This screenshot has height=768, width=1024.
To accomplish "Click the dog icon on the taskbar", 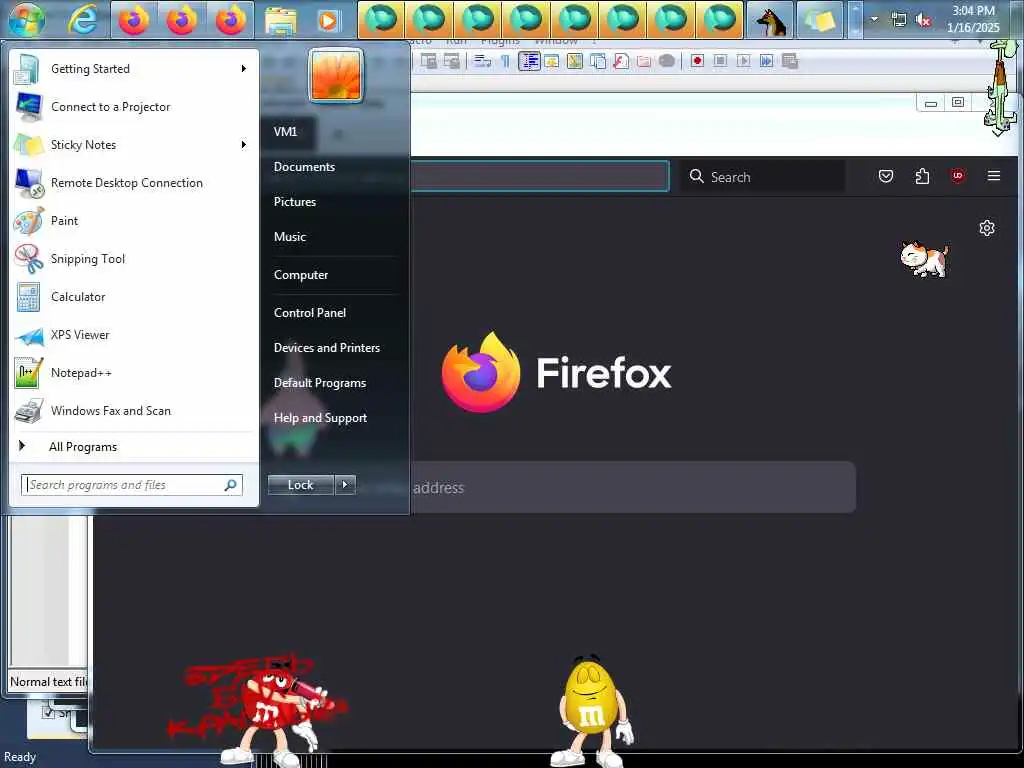I will [770, 20].
